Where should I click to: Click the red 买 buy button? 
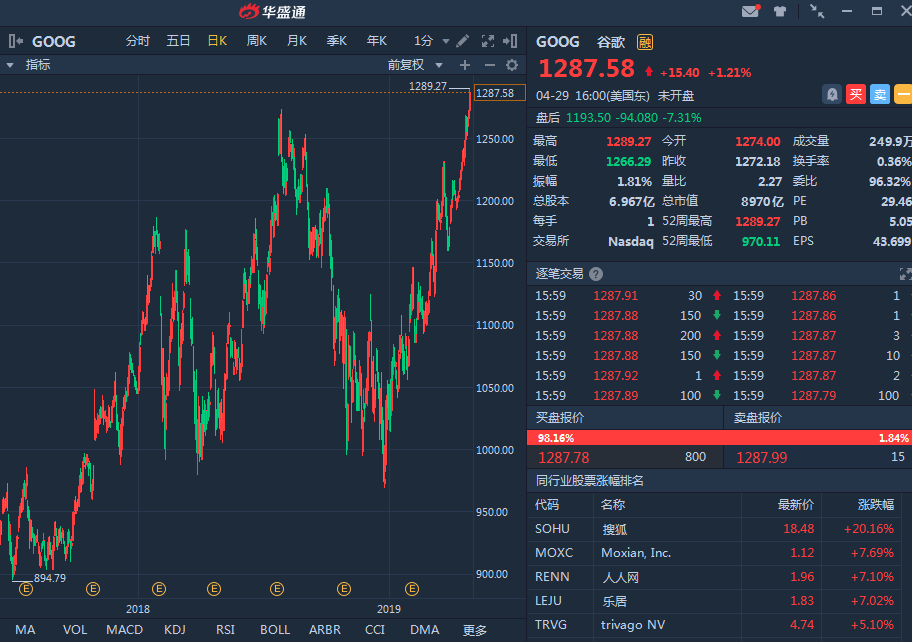coord(855,95)
